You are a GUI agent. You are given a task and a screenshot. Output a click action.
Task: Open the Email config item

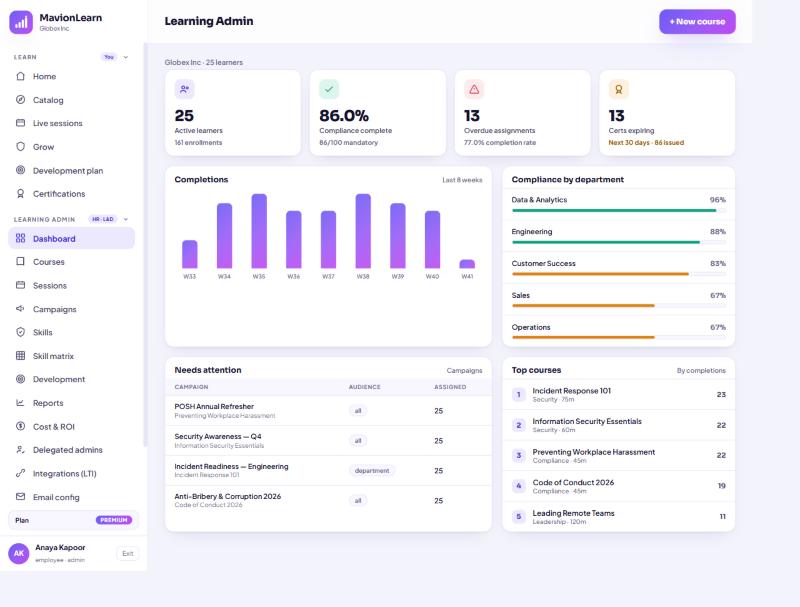click(71, 497)
